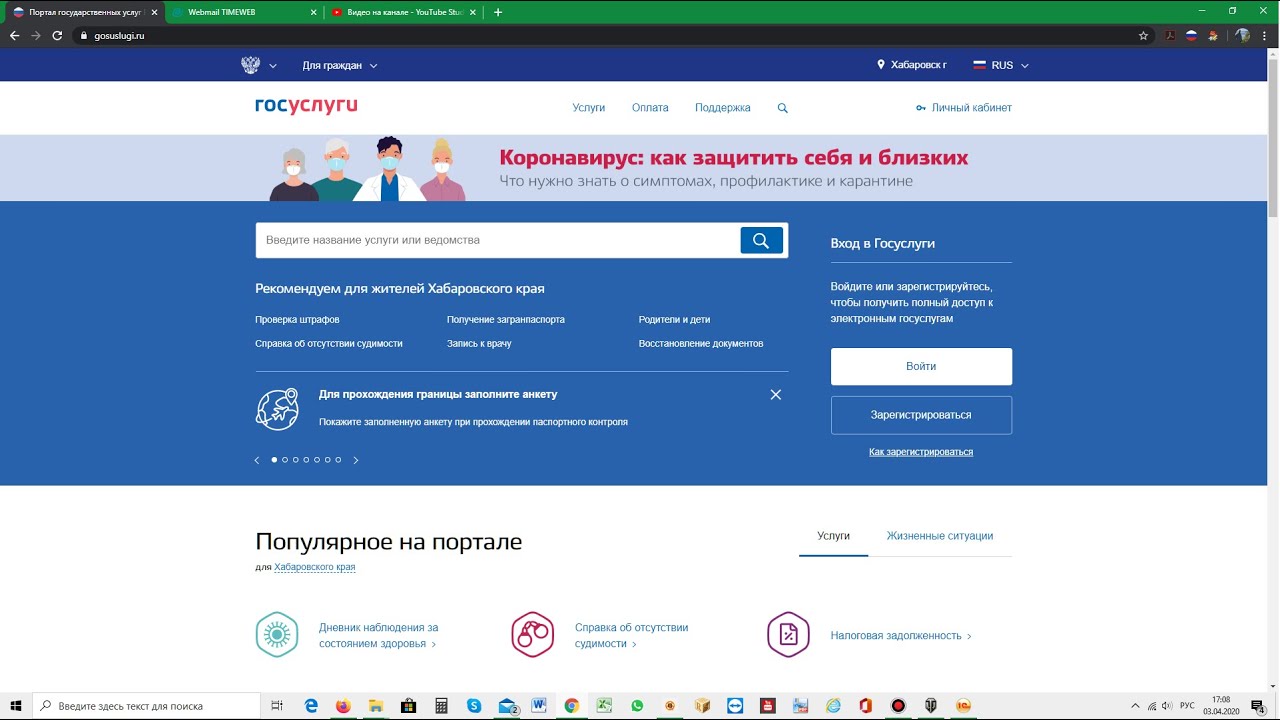Click the Russian flag browser extension

coord(1191,35)
